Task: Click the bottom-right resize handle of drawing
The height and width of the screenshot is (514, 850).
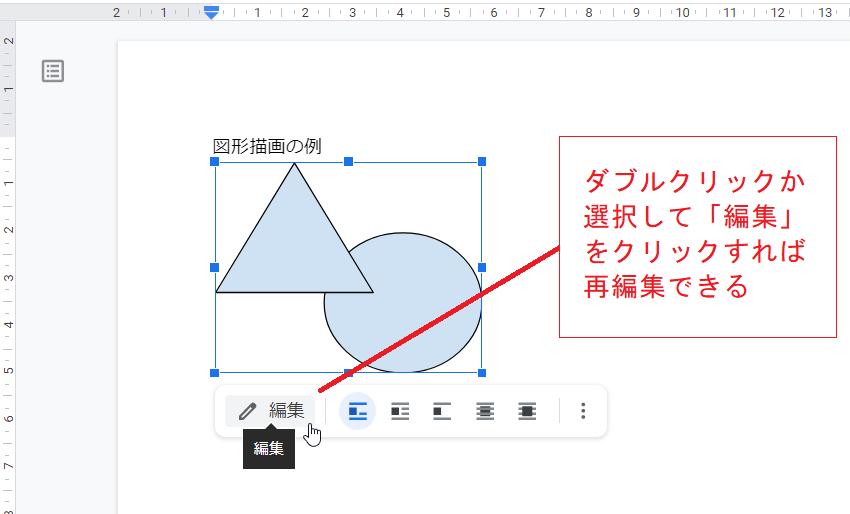Action: 482,373
